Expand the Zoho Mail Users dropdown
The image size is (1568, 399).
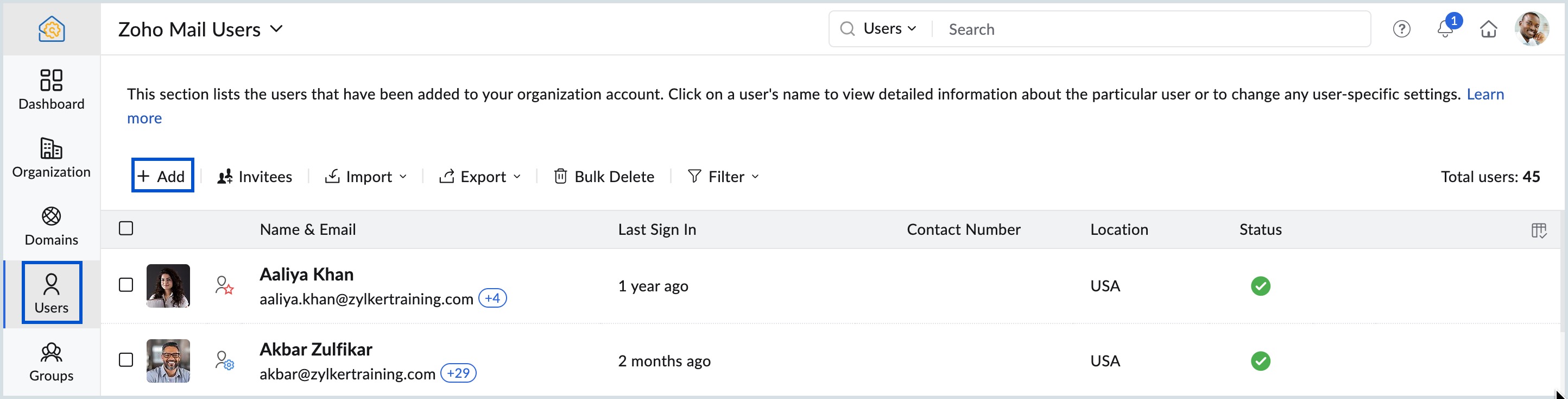(x=201, y=29)
